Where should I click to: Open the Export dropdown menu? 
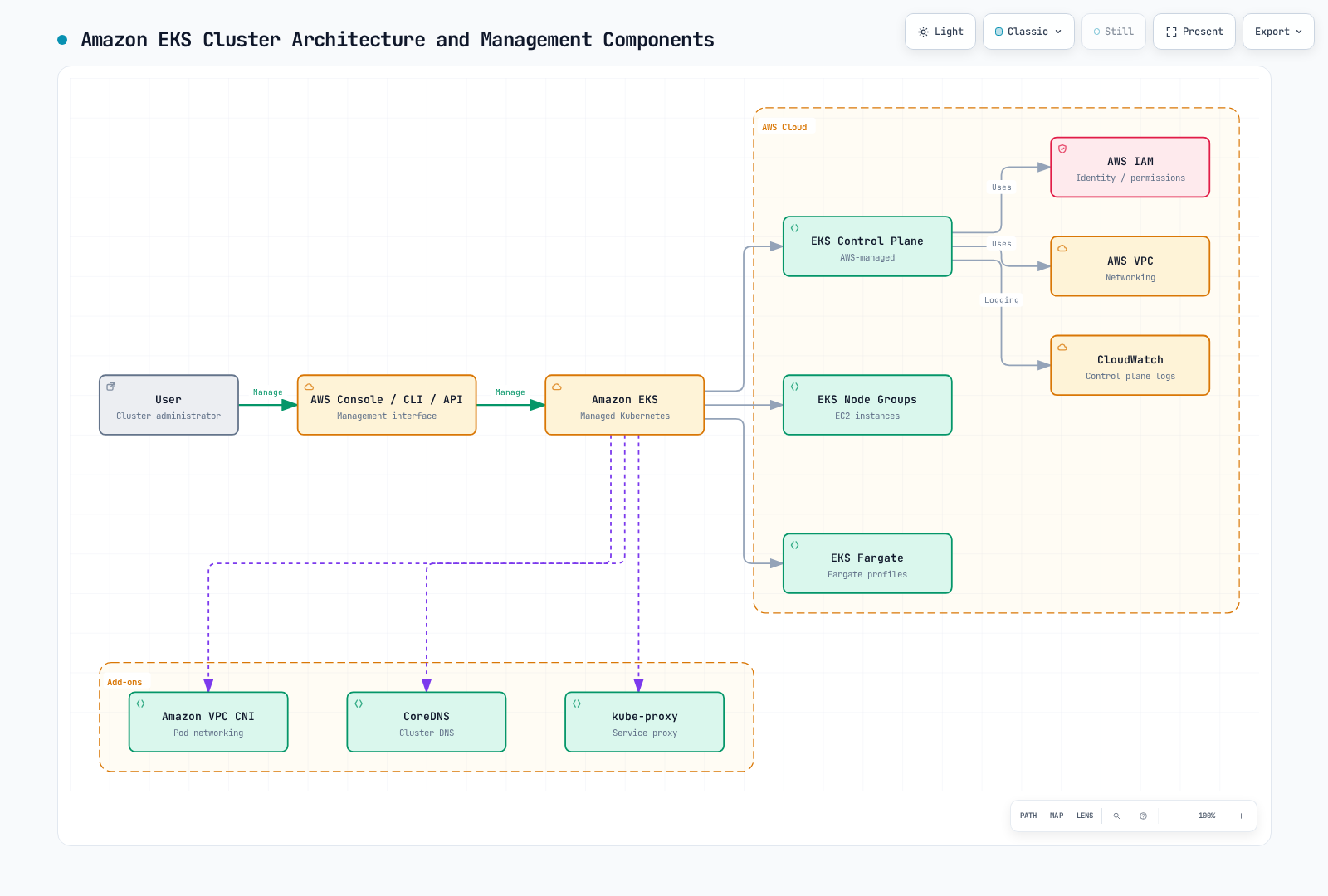pos(1278,32)
